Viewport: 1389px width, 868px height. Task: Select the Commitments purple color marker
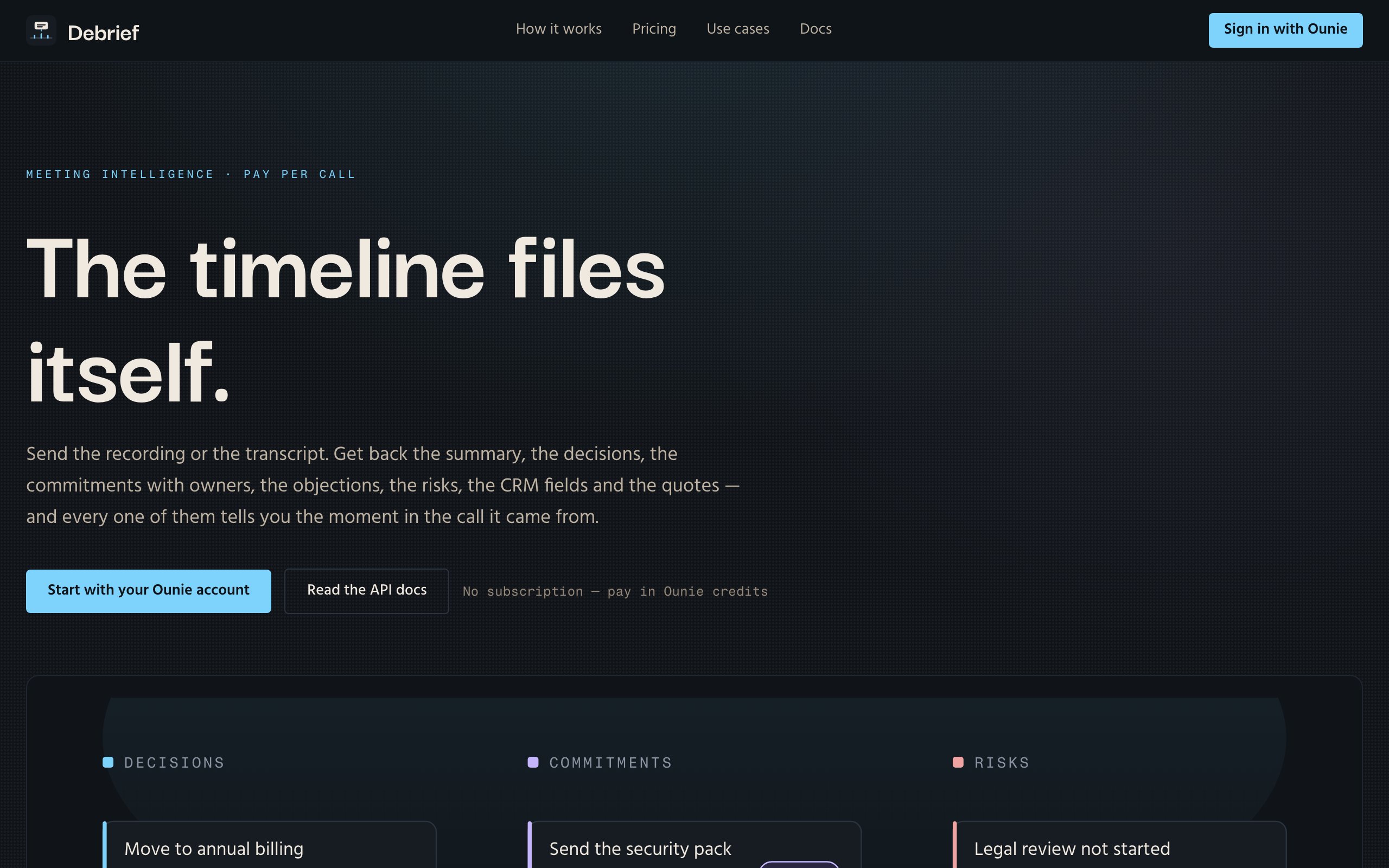(x=533, y=762)
